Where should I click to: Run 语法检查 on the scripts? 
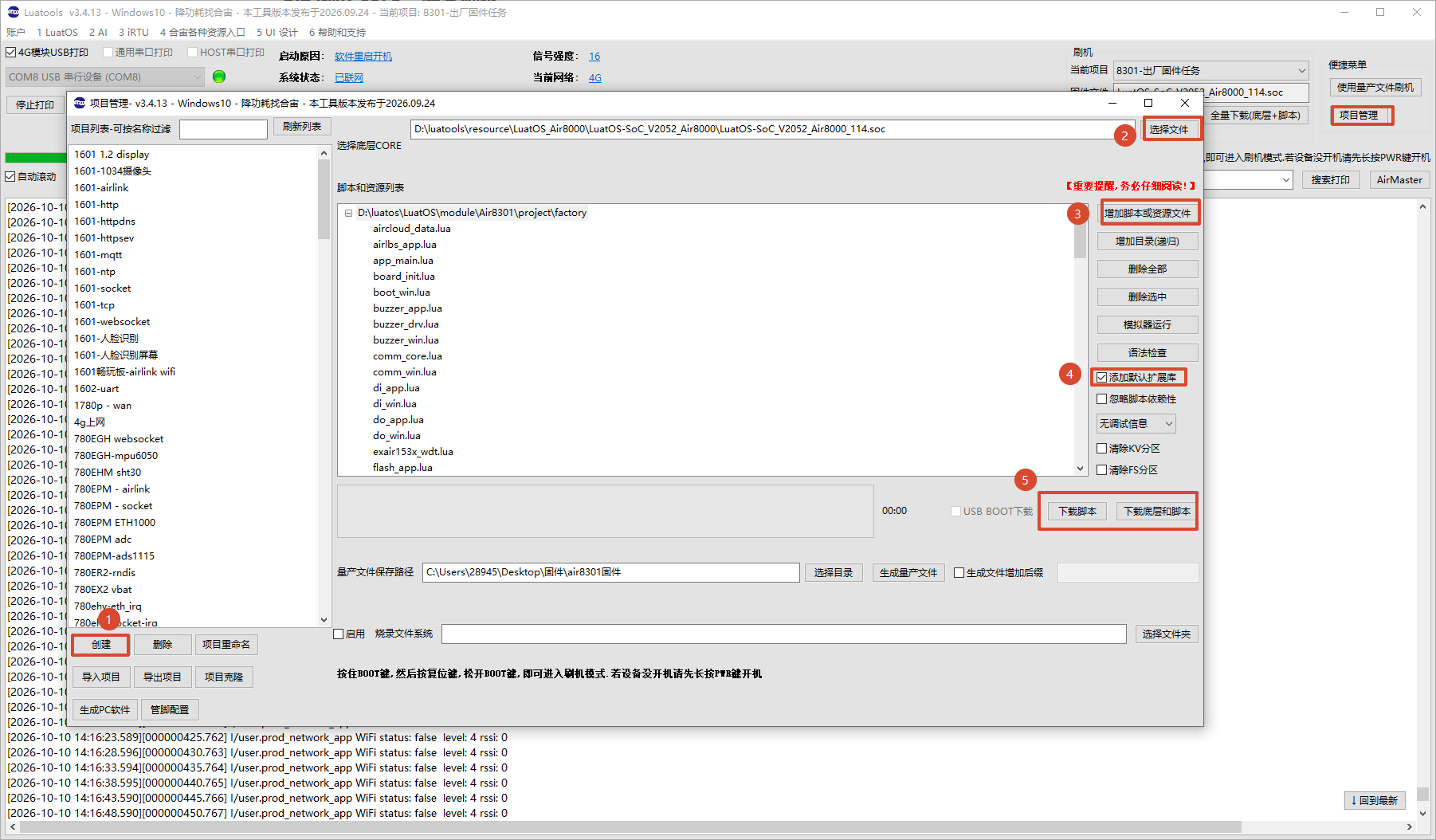coord(1148,353)
